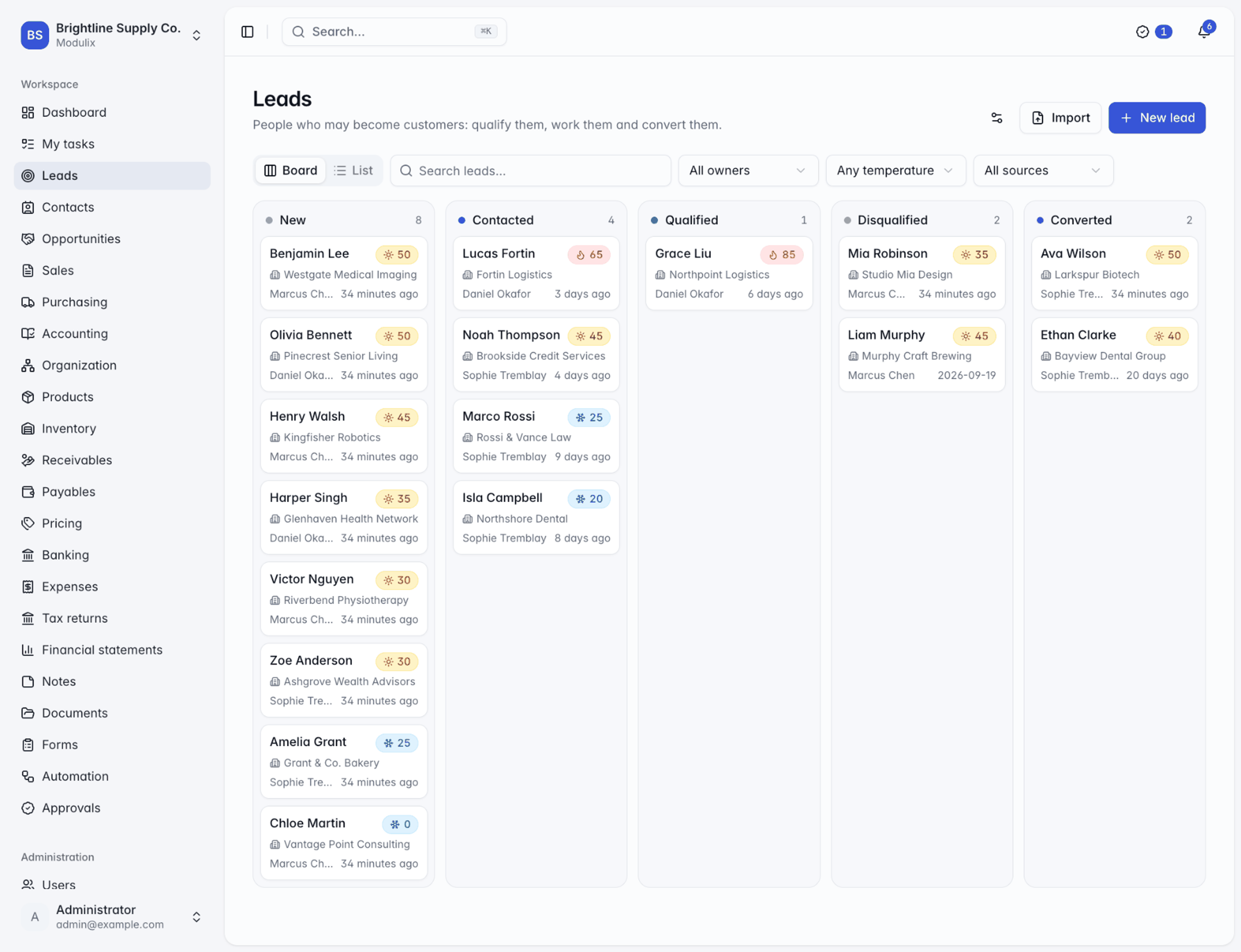
Task: Open Financial statements
Action: coord(112,650)
